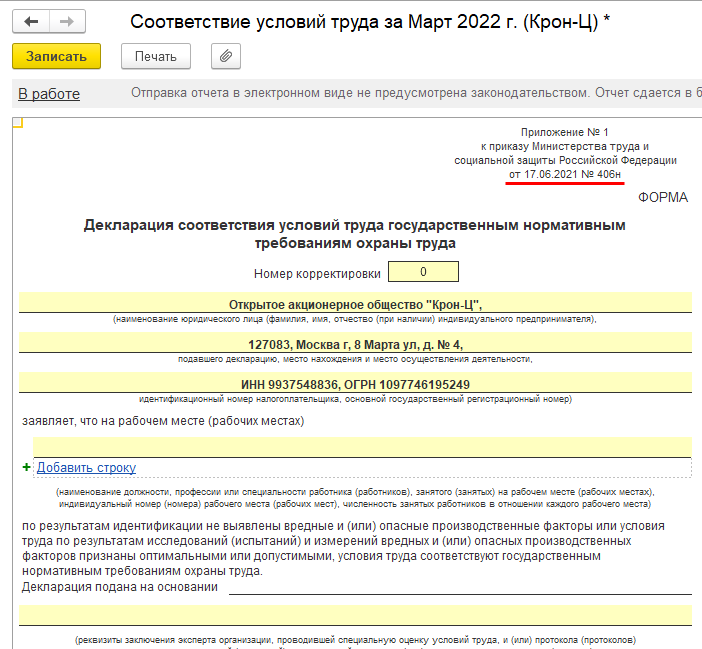Click the paragraph 'по результатам идентификации не выявлены'
Viewport: 702px width, 649px height.
pyautogui.click(x=343, y=548)
